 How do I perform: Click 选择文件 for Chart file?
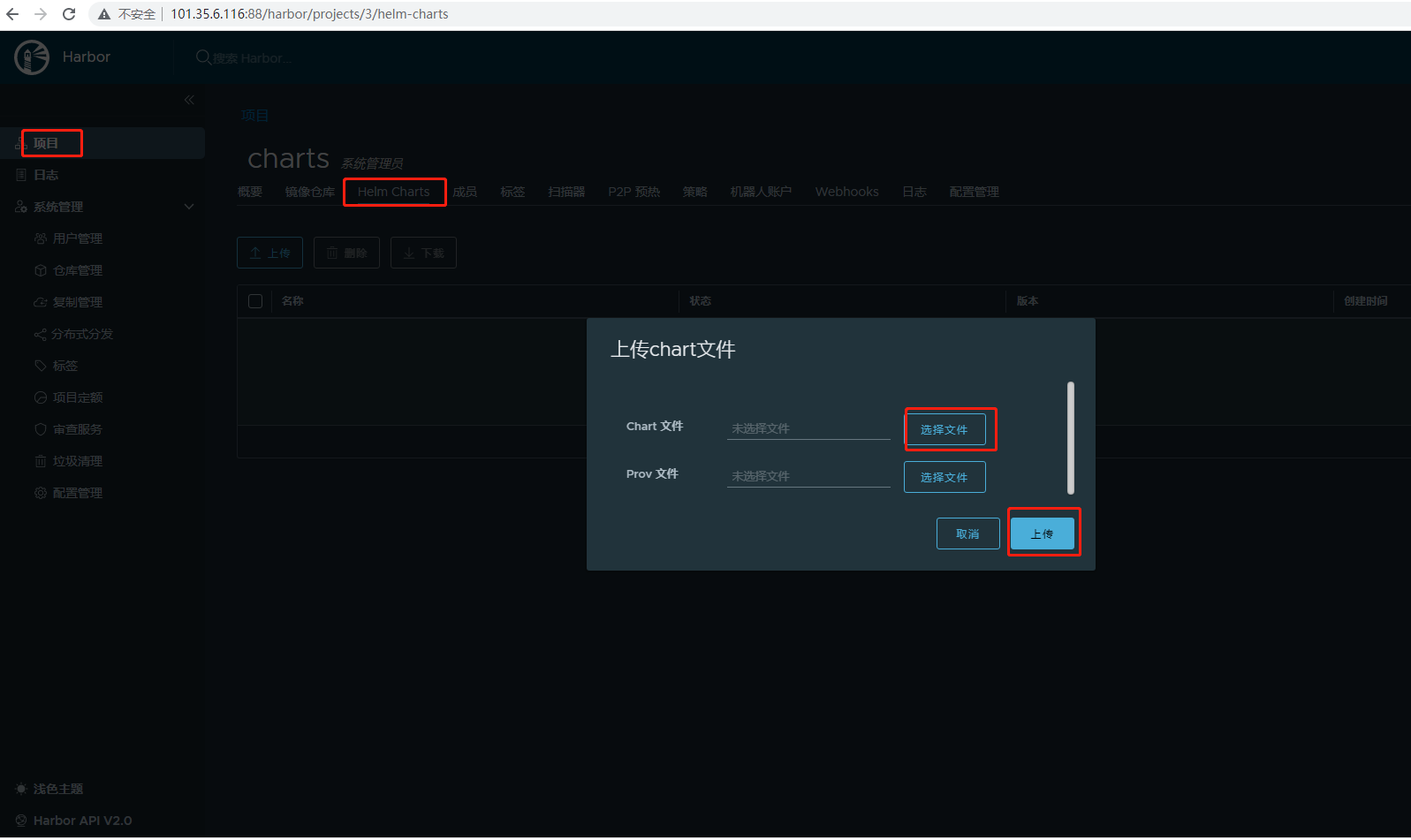(944, 429)
